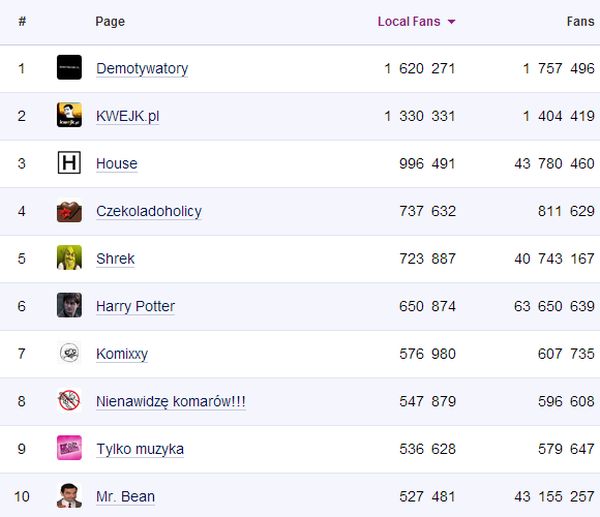Click the House 'H' logo icon
The height and width of the screenshot is (517, 600).
point(69,163)
